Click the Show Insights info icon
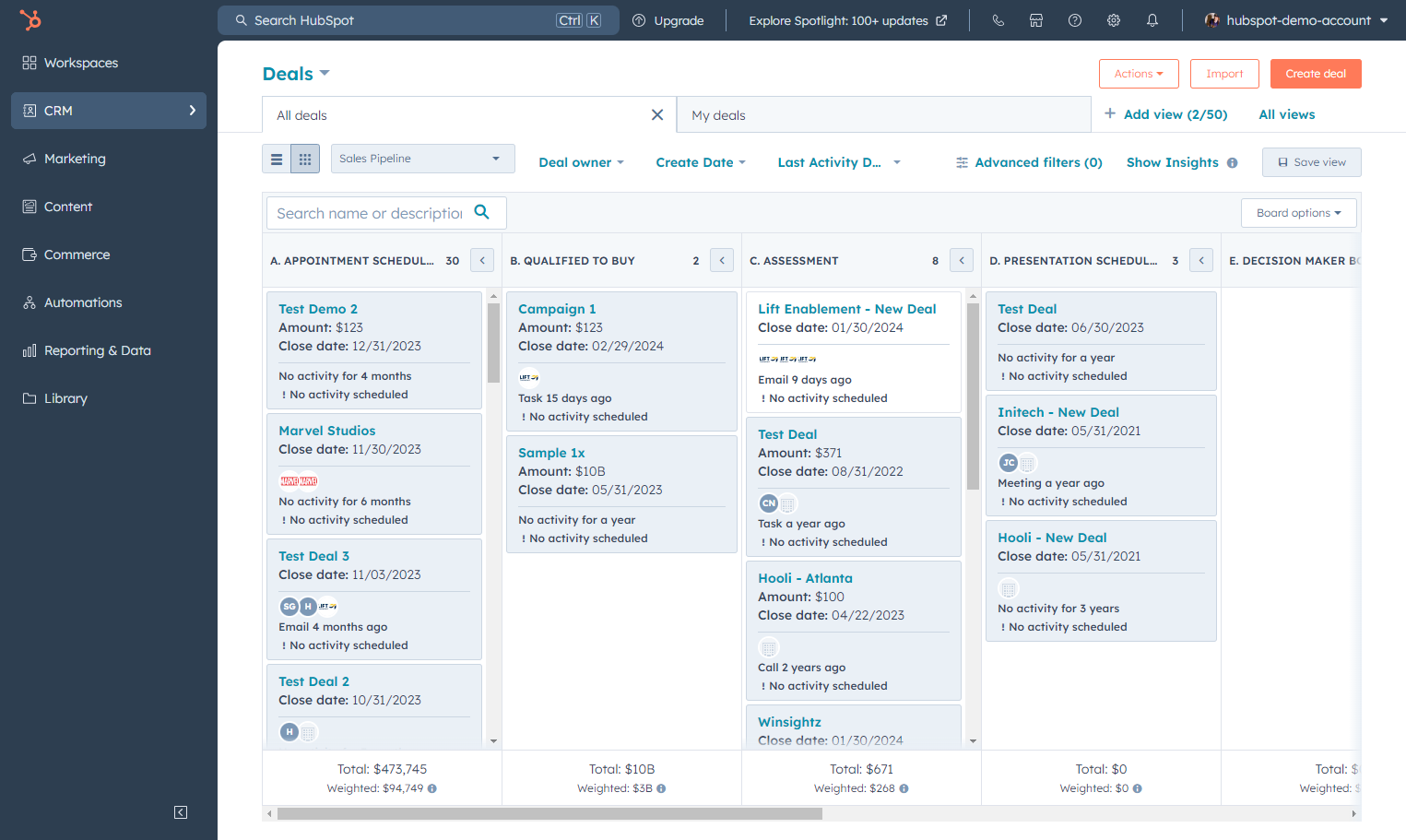Screen dimensions: 1406x840 coord(1232,163)
